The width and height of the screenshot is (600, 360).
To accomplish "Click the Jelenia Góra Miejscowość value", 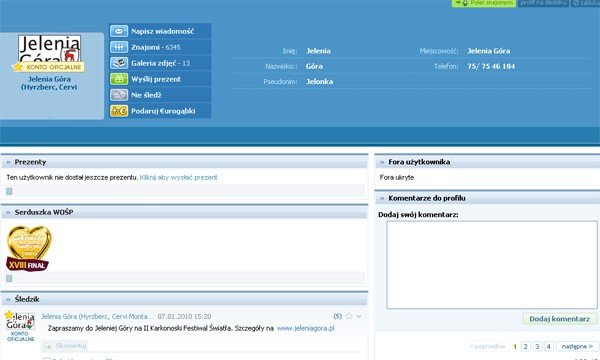I will pos(489,51).
